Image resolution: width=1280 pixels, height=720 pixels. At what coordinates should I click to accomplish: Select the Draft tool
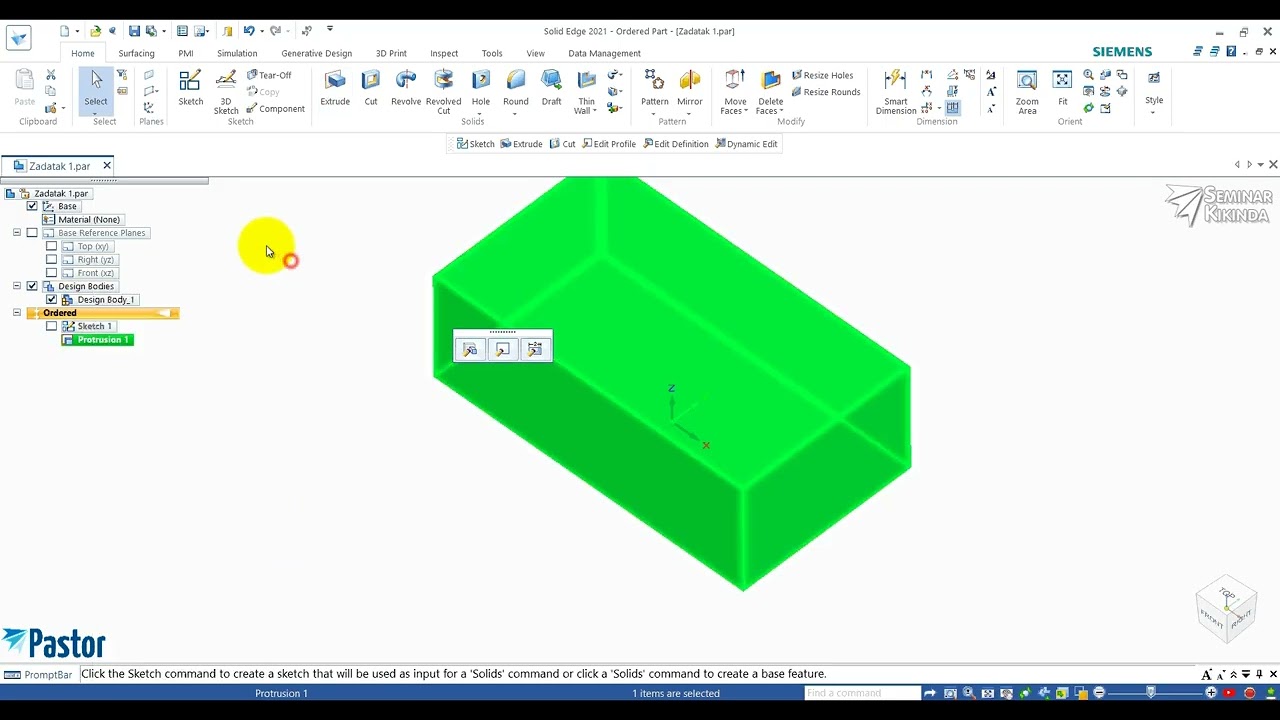pyautogui.click(x=551, y=88)
